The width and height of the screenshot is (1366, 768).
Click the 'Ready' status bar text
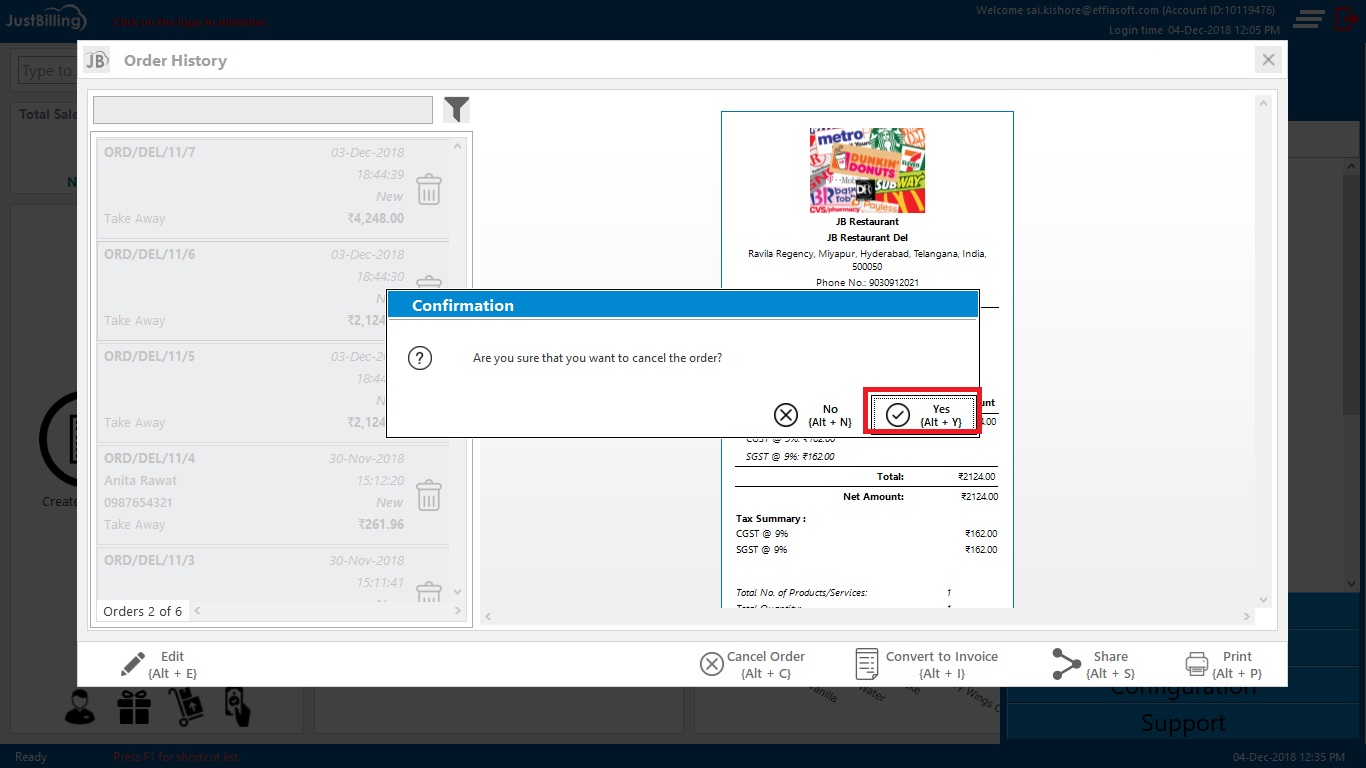point(31,757)
